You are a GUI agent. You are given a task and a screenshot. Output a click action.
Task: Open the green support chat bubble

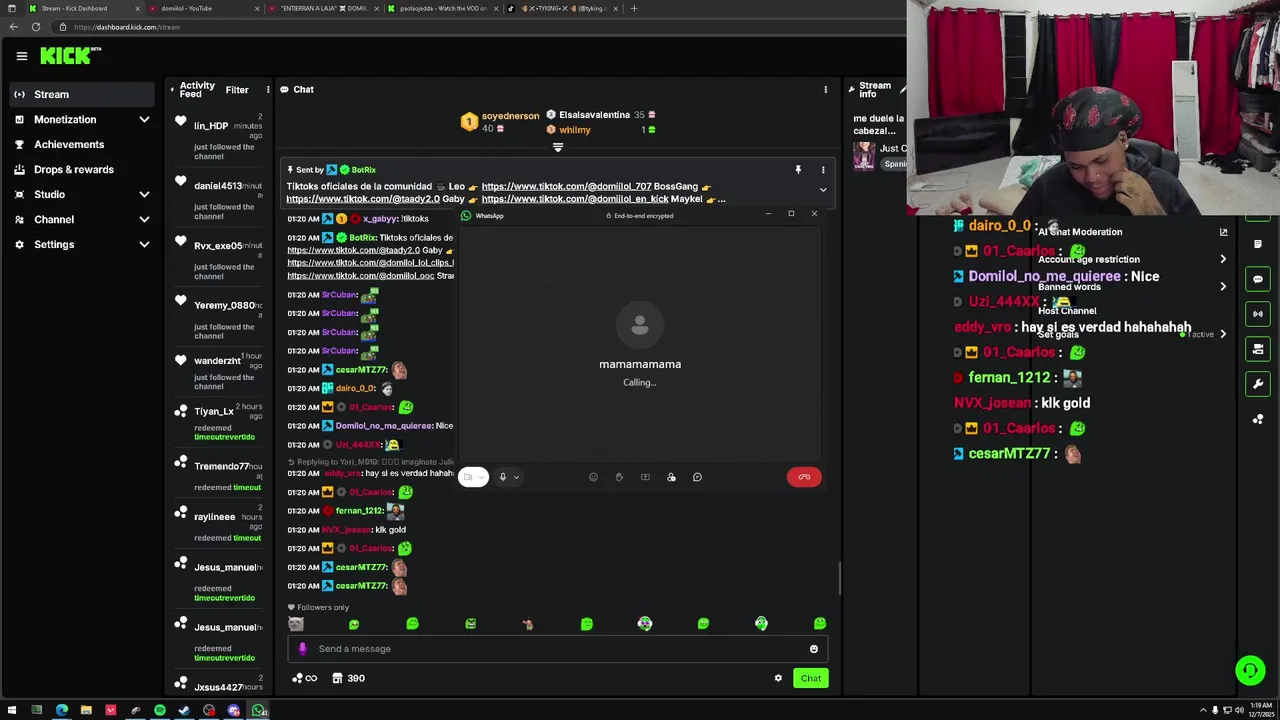pyautogui.click(x=1250, y=670)
